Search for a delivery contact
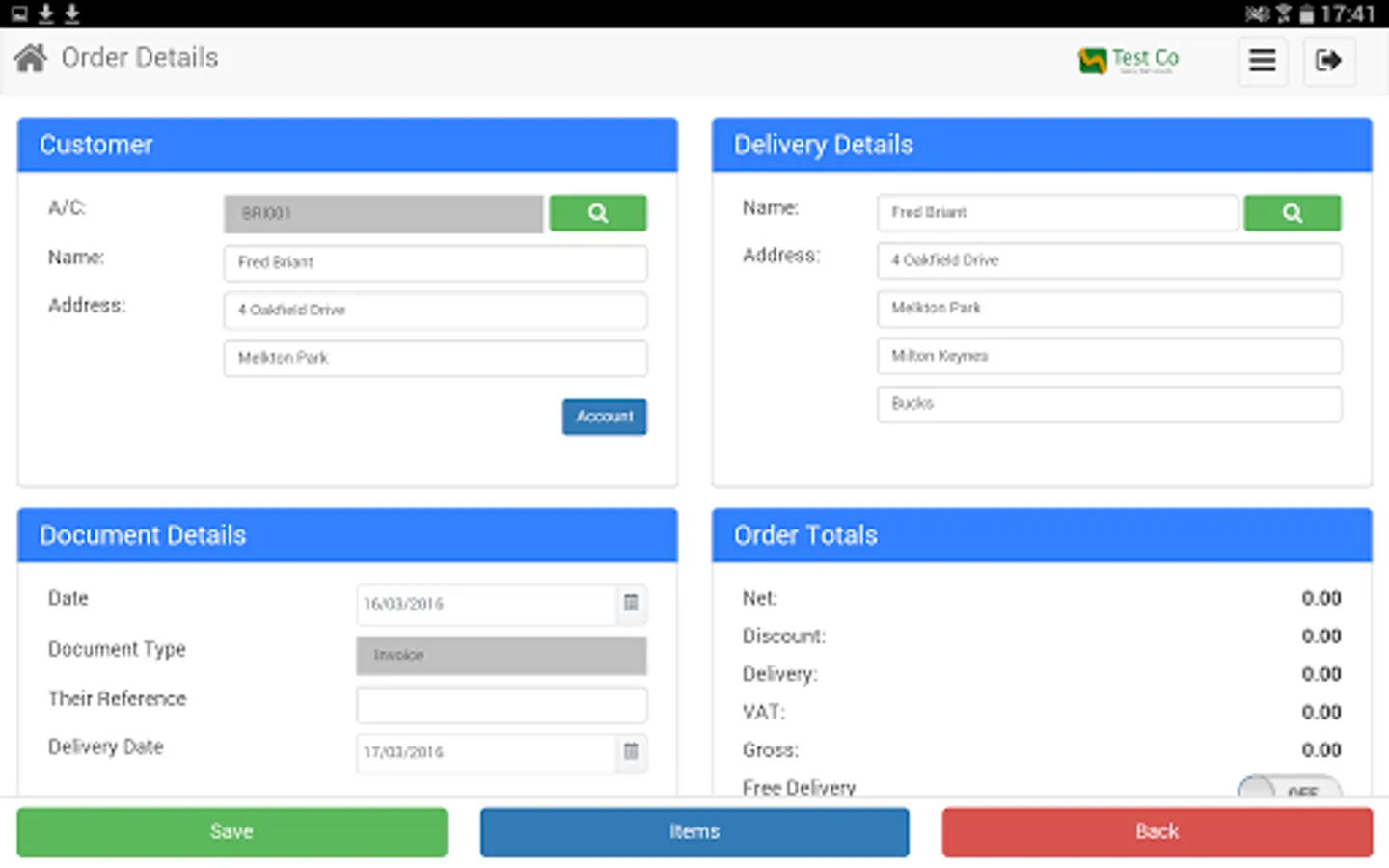1389x868 pixels. click(1293, 212)
